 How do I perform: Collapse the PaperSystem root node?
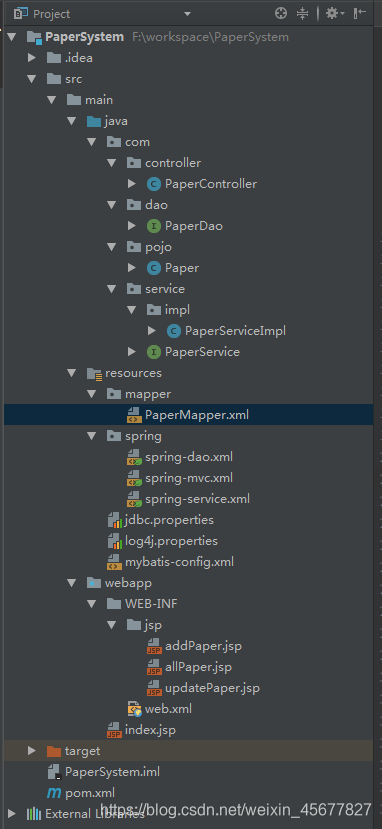coord(12,38)
